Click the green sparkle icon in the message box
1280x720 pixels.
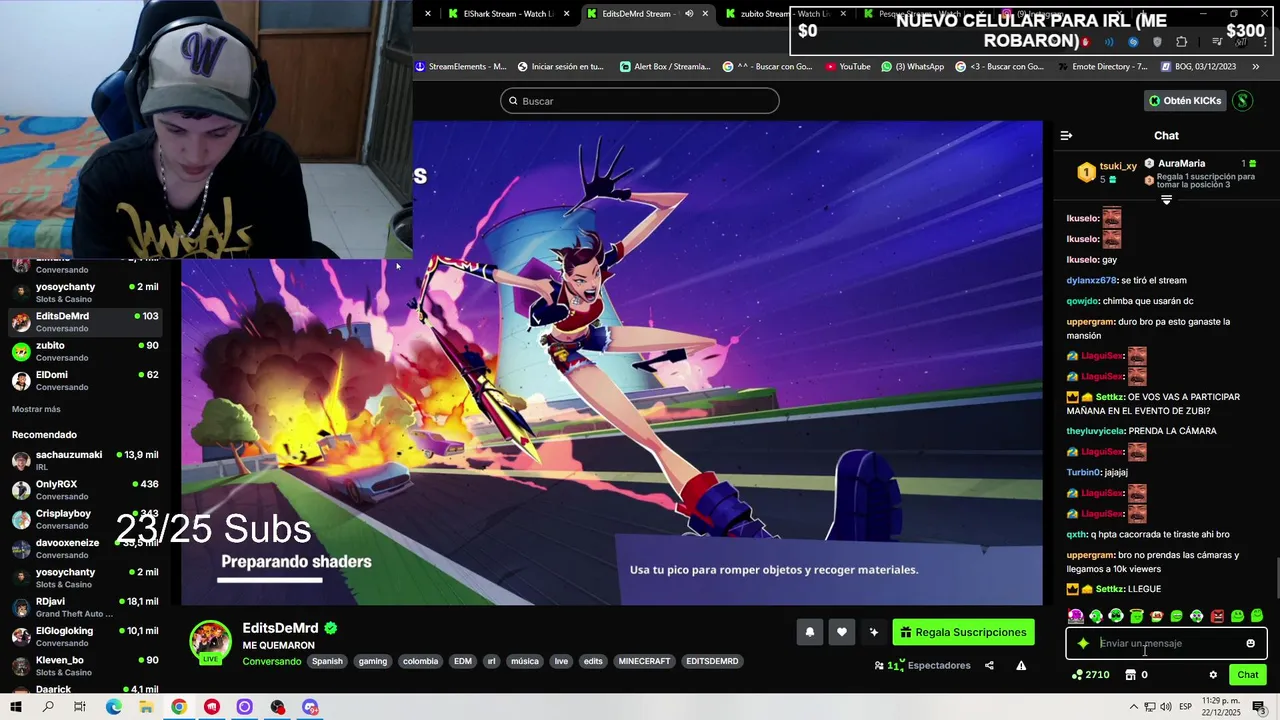[x=1083, y=643]
